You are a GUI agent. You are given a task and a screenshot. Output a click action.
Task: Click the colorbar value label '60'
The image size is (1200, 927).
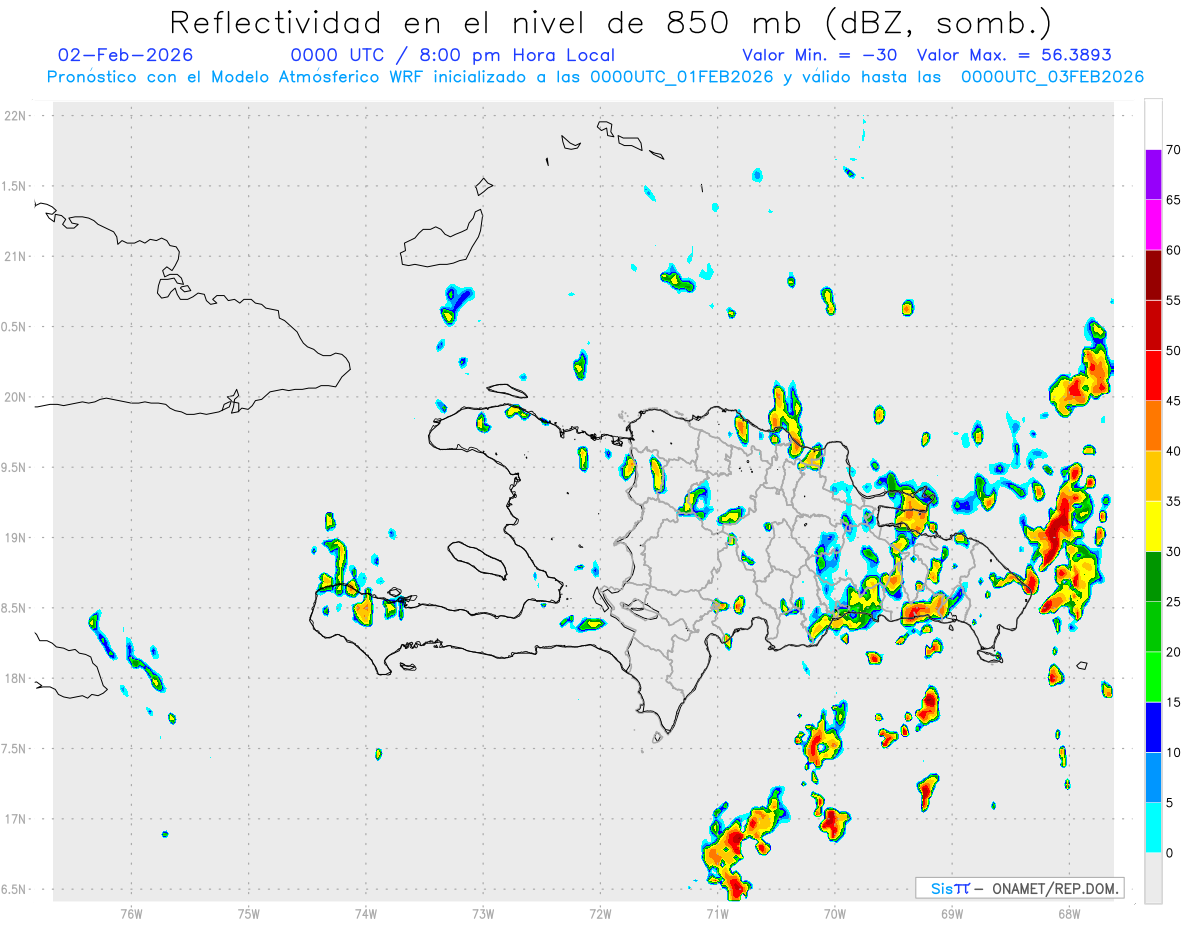click(1174, 250)
